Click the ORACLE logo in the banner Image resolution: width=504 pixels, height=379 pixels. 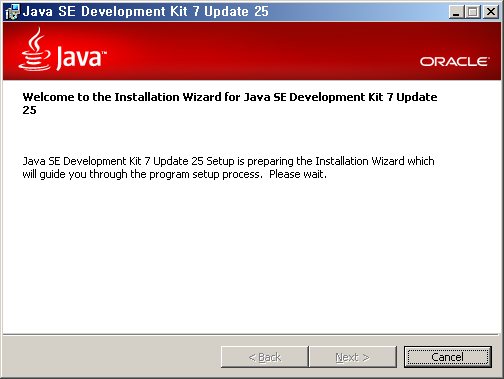click(x=455, y=62)
